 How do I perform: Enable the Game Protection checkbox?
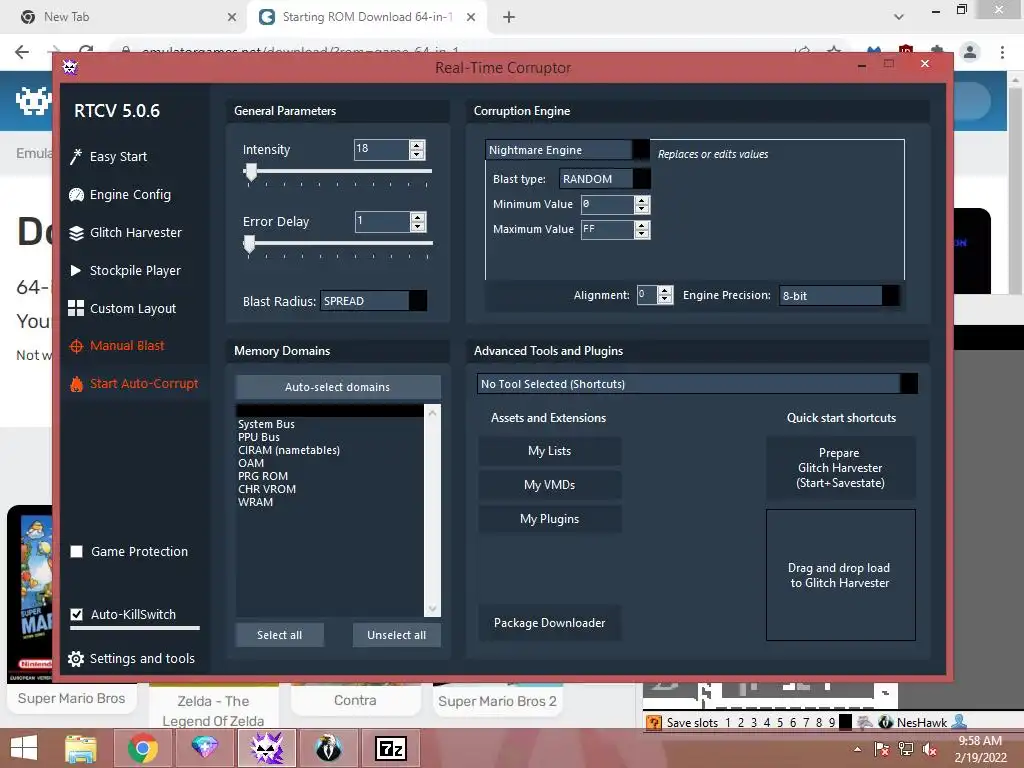(76, 552)
